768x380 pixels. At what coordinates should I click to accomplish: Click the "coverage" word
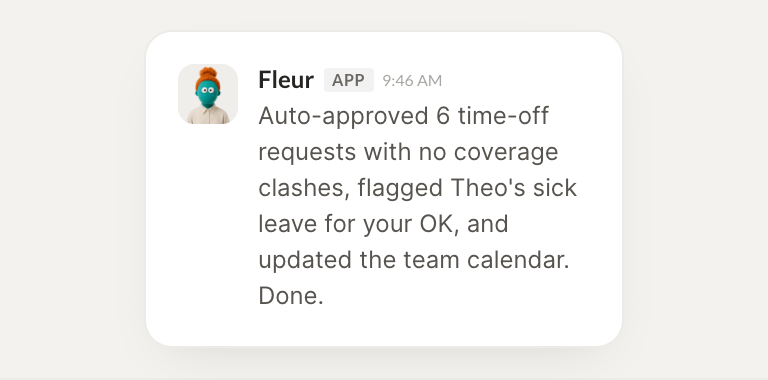506,153
